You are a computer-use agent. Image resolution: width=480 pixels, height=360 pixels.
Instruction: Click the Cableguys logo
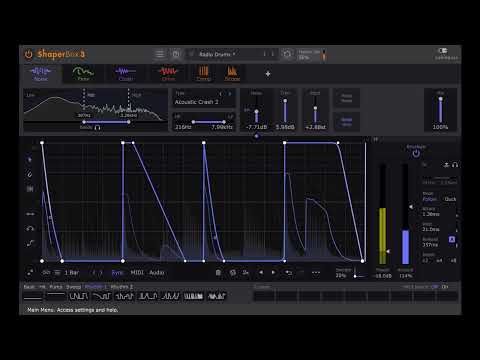[446, 54]
